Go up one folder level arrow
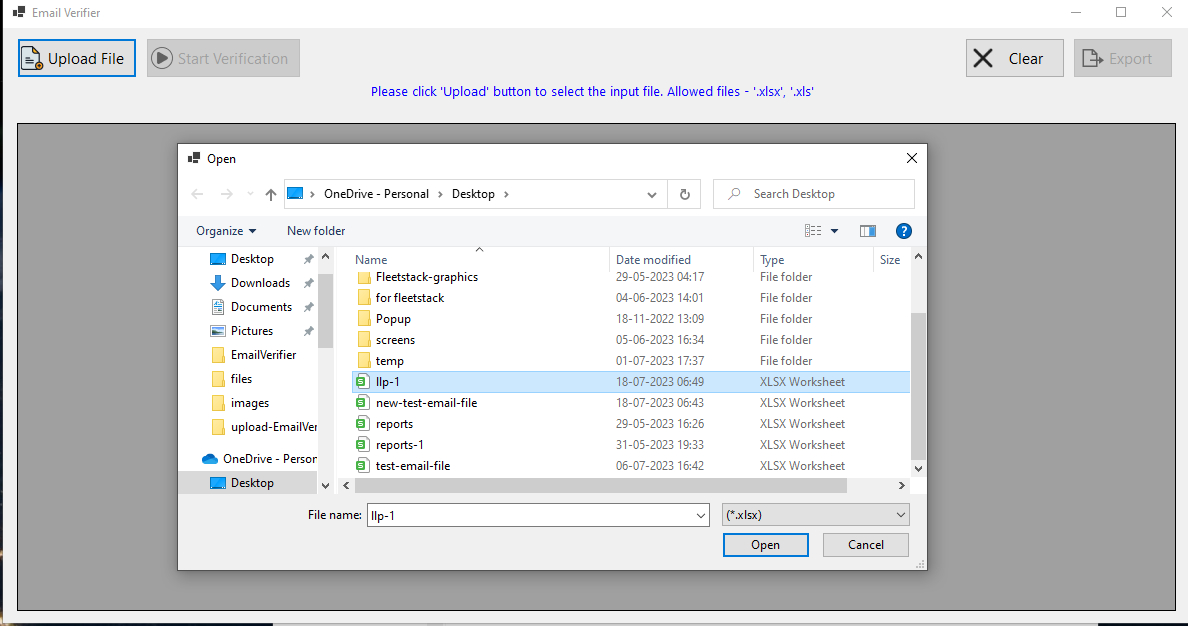 click(270, 195)
